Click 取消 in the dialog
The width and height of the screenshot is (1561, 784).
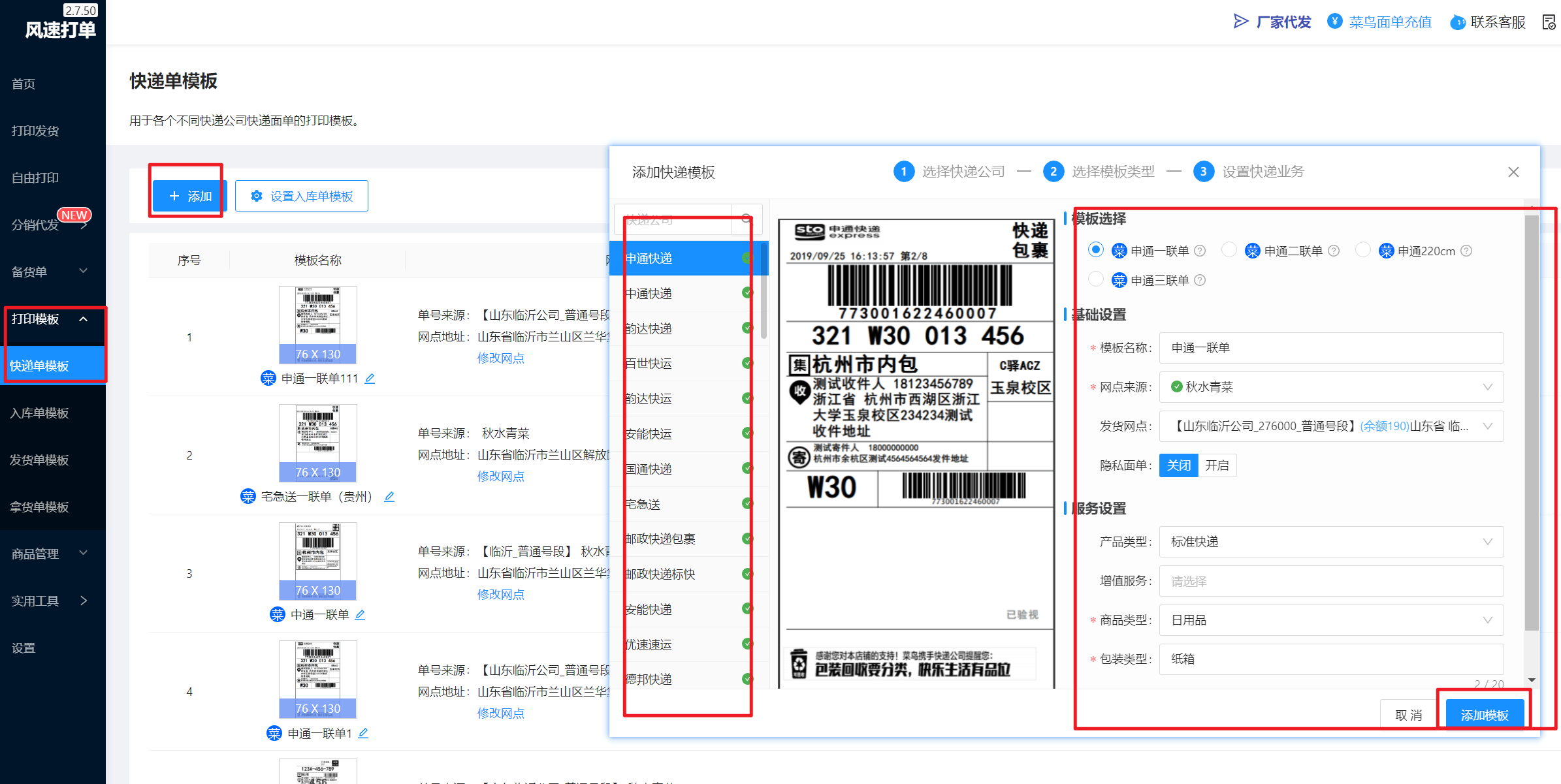[1408, 715]
